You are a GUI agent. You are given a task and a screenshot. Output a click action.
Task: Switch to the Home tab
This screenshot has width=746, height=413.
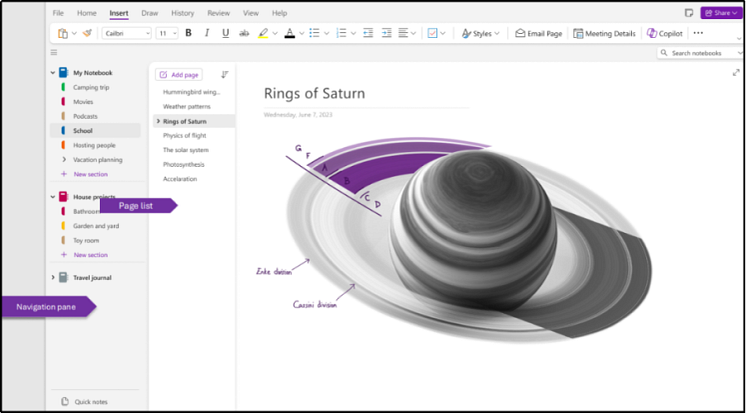[x=87, y=13]
